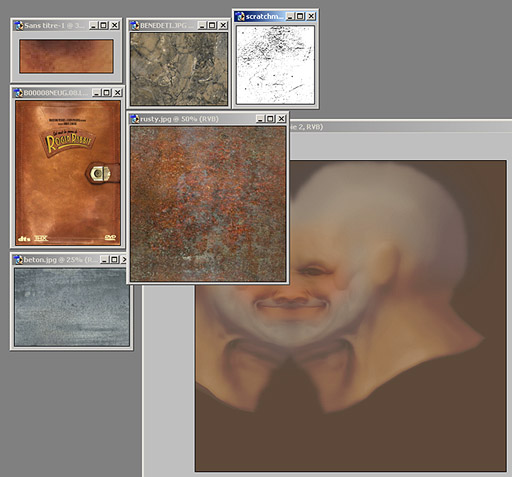This screenshot has height=477, width=512.
Task: Select the 'Sans titre-1' title text
Action: pos(43,26)
